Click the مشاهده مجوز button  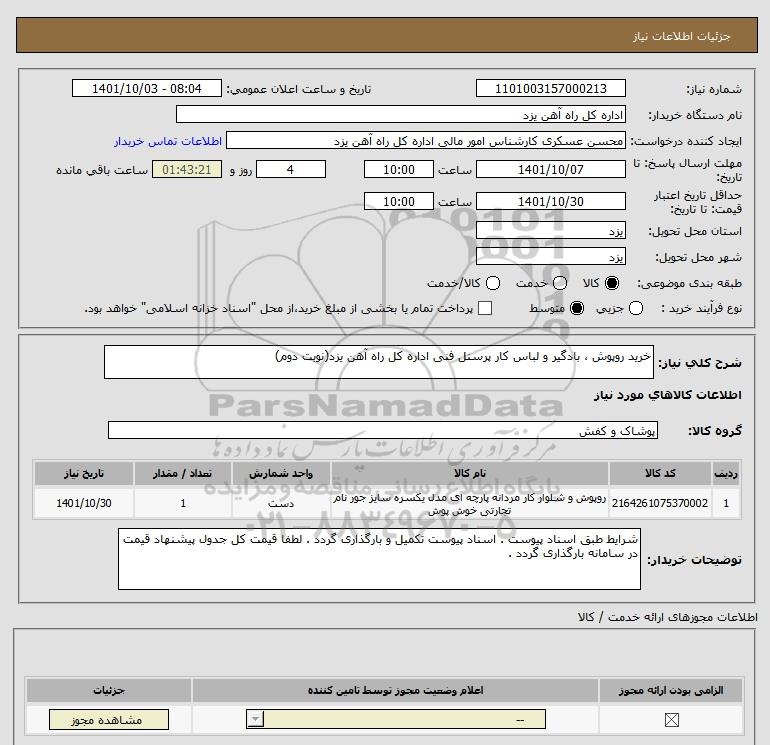point(109,719)
